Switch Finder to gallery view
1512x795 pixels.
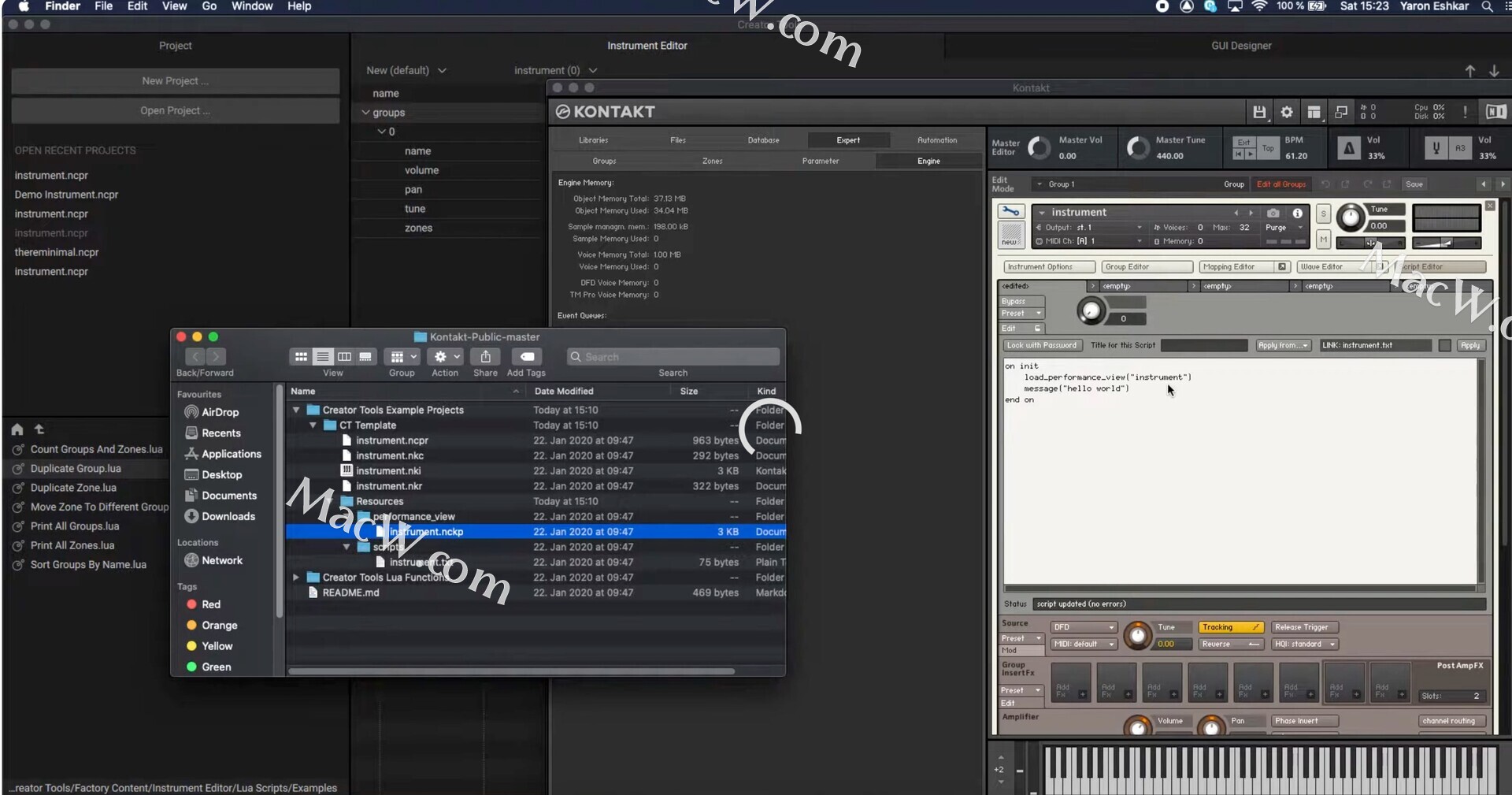click(365, 357)
